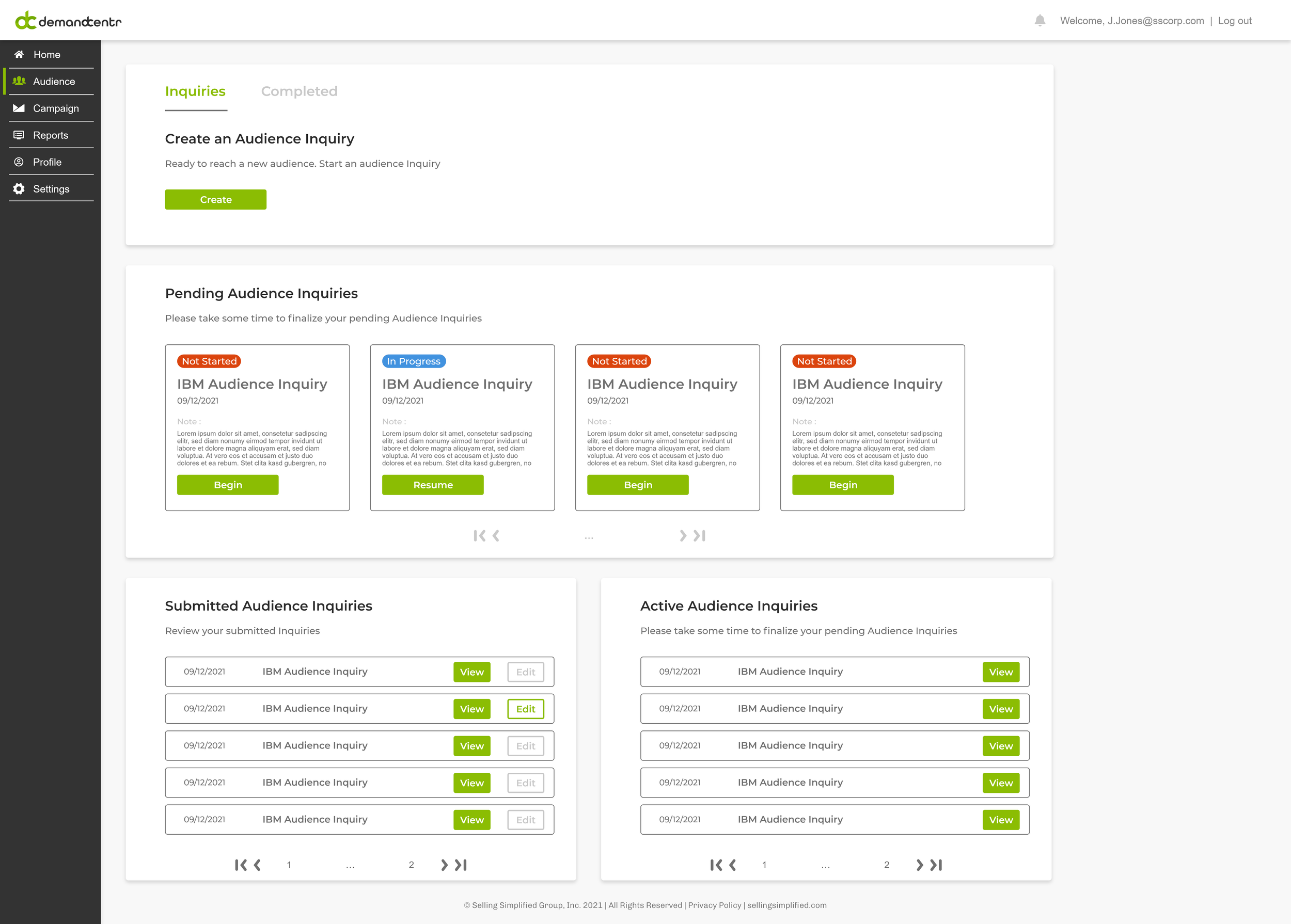Click the Home icon in sidebar

coord(19,55)
